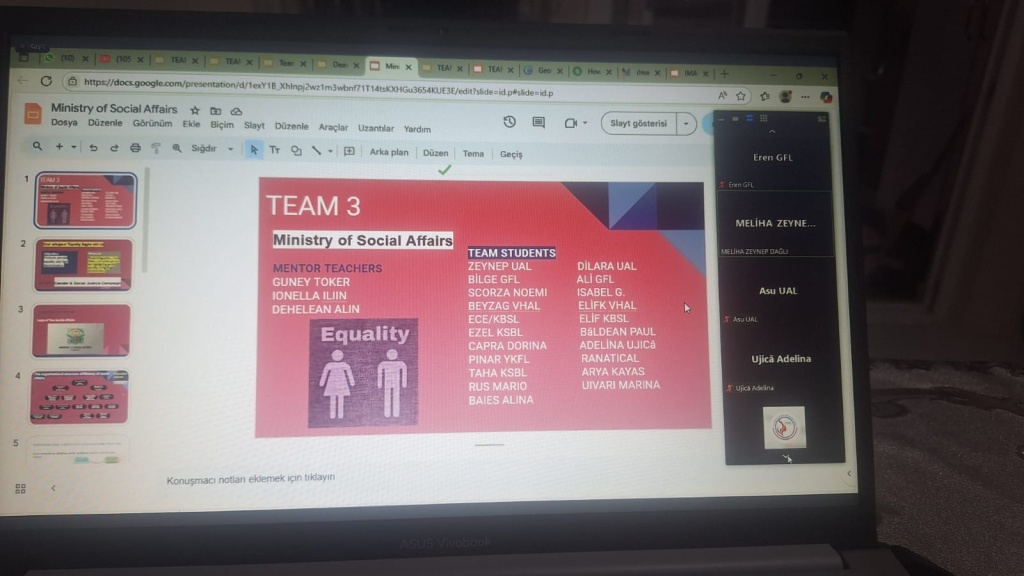
Task: Click the Tema button
Action: tap(473, 154)
